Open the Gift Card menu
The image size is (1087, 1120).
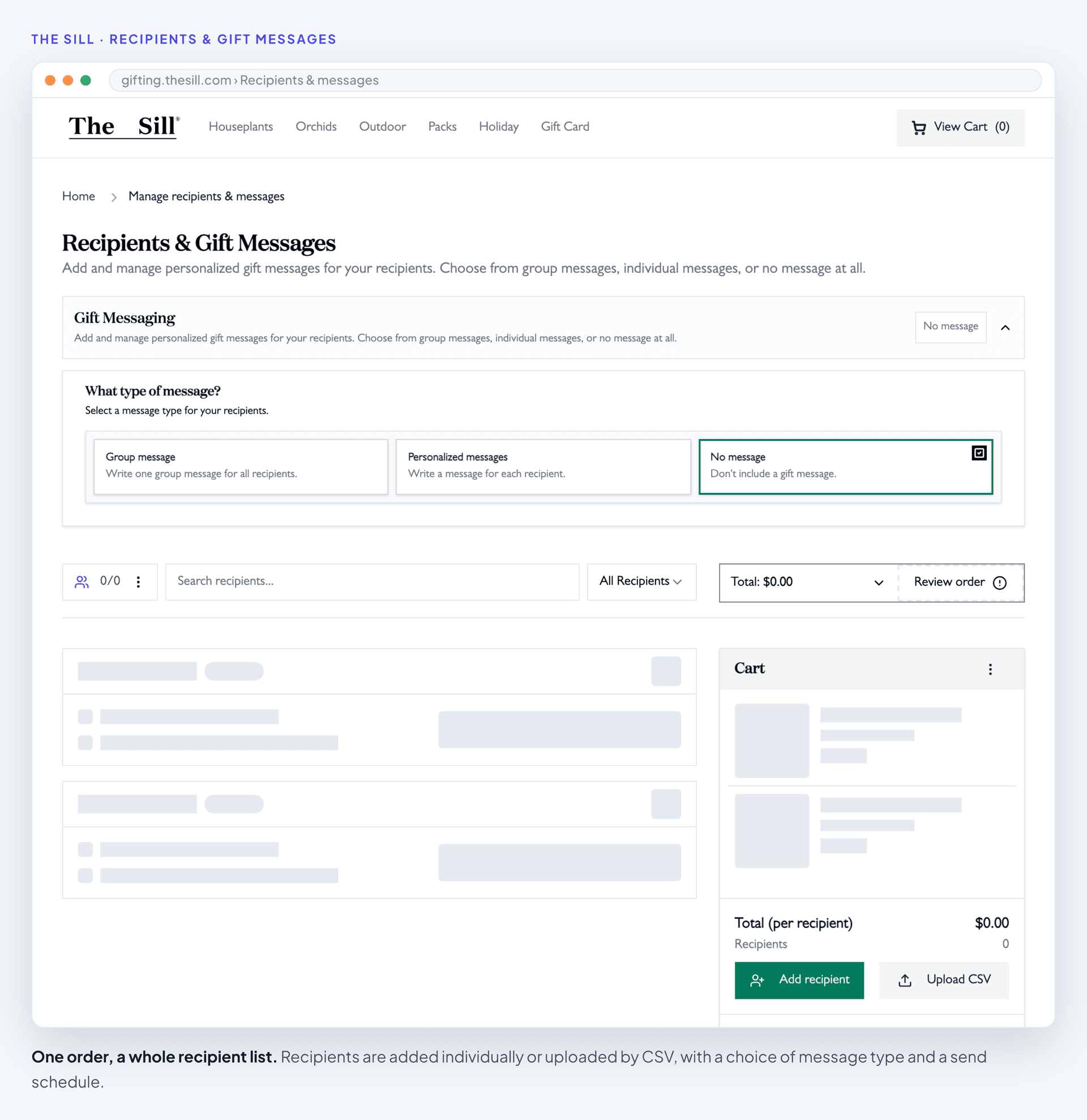[x=564, y=126]
